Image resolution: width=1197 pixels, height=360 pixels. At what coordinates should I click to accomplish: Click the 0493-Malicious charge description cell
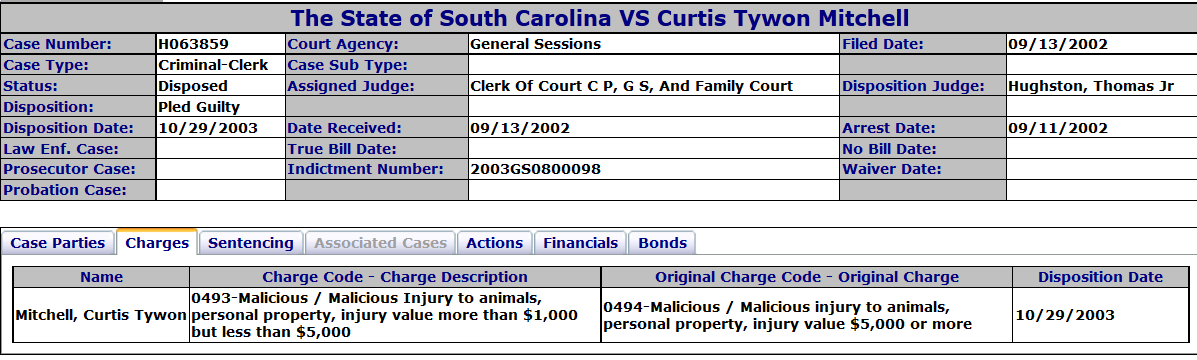click(395, 315)
